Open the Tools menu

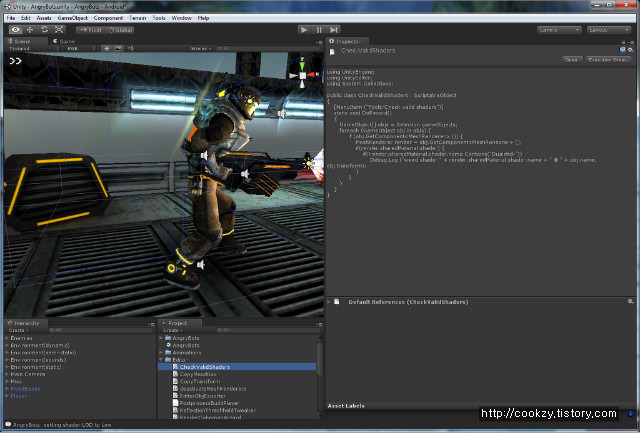point(159,18)
